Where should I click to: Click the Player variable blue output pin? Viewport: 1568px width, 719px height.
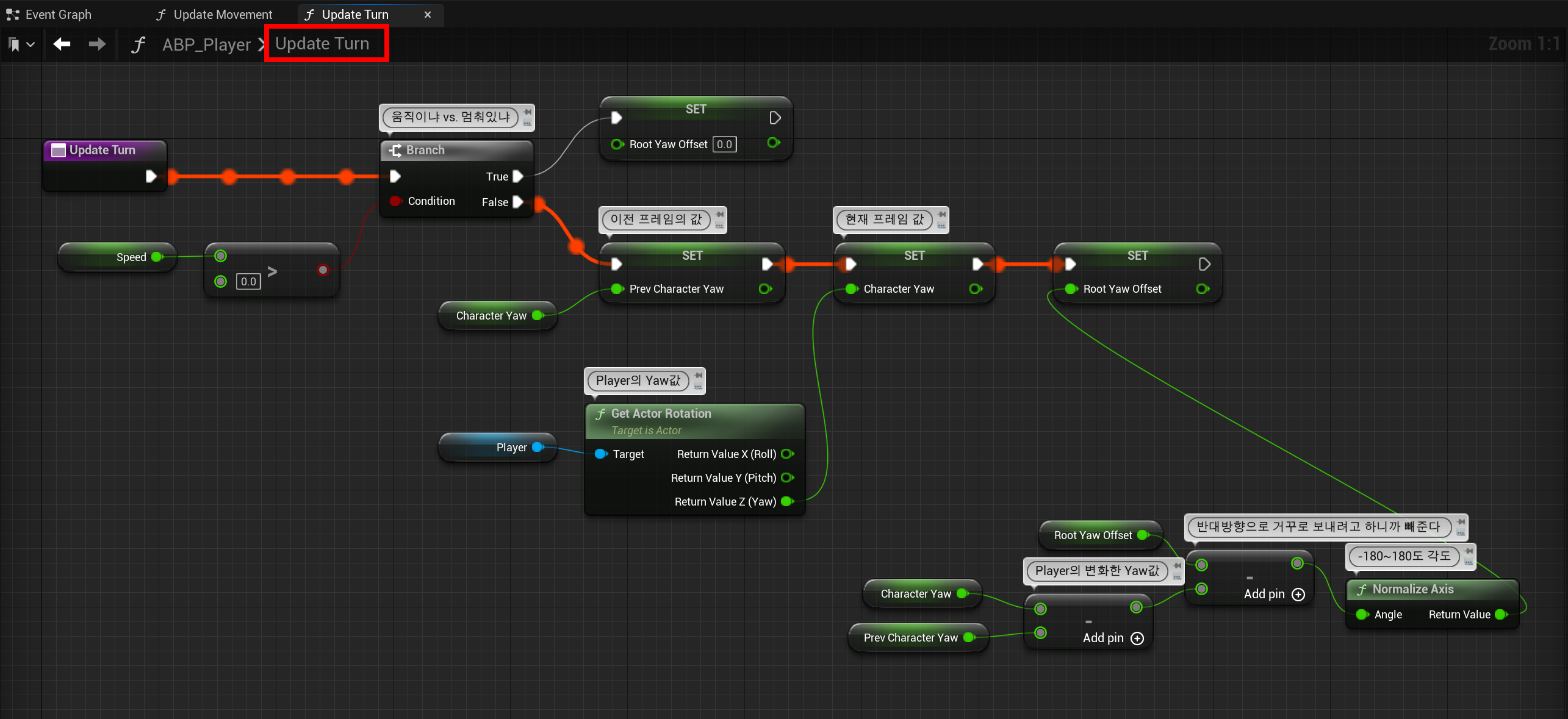[538, 447]
